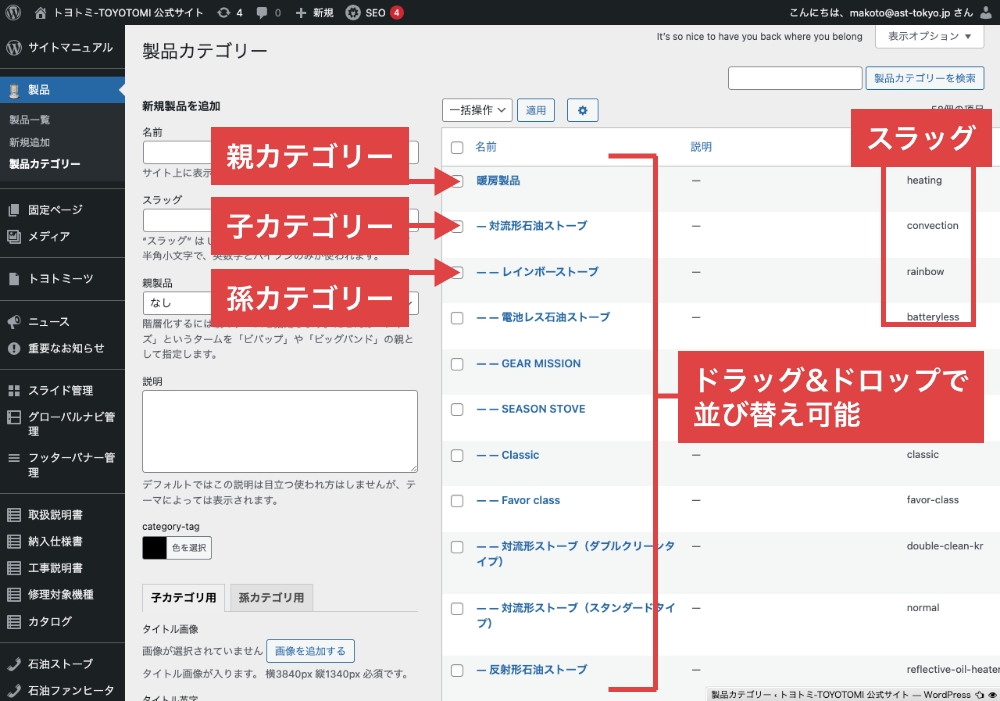Open the 取扱説明書 list icon
Image resolution: width=1000 pixels, height=701 pixels.
click(14, 515)
